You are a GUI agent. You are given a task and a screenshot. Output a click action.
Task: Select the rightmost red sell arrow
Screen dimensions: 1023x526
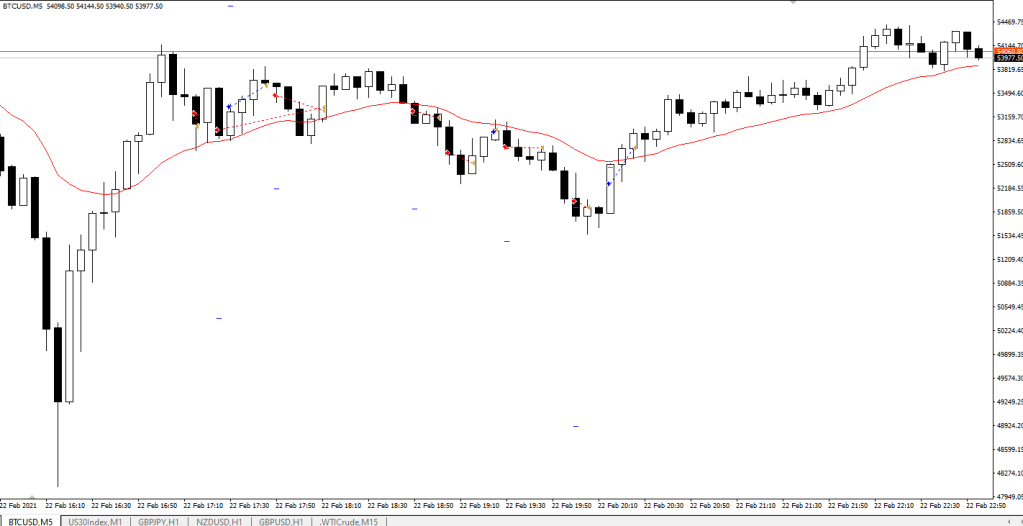575,201
